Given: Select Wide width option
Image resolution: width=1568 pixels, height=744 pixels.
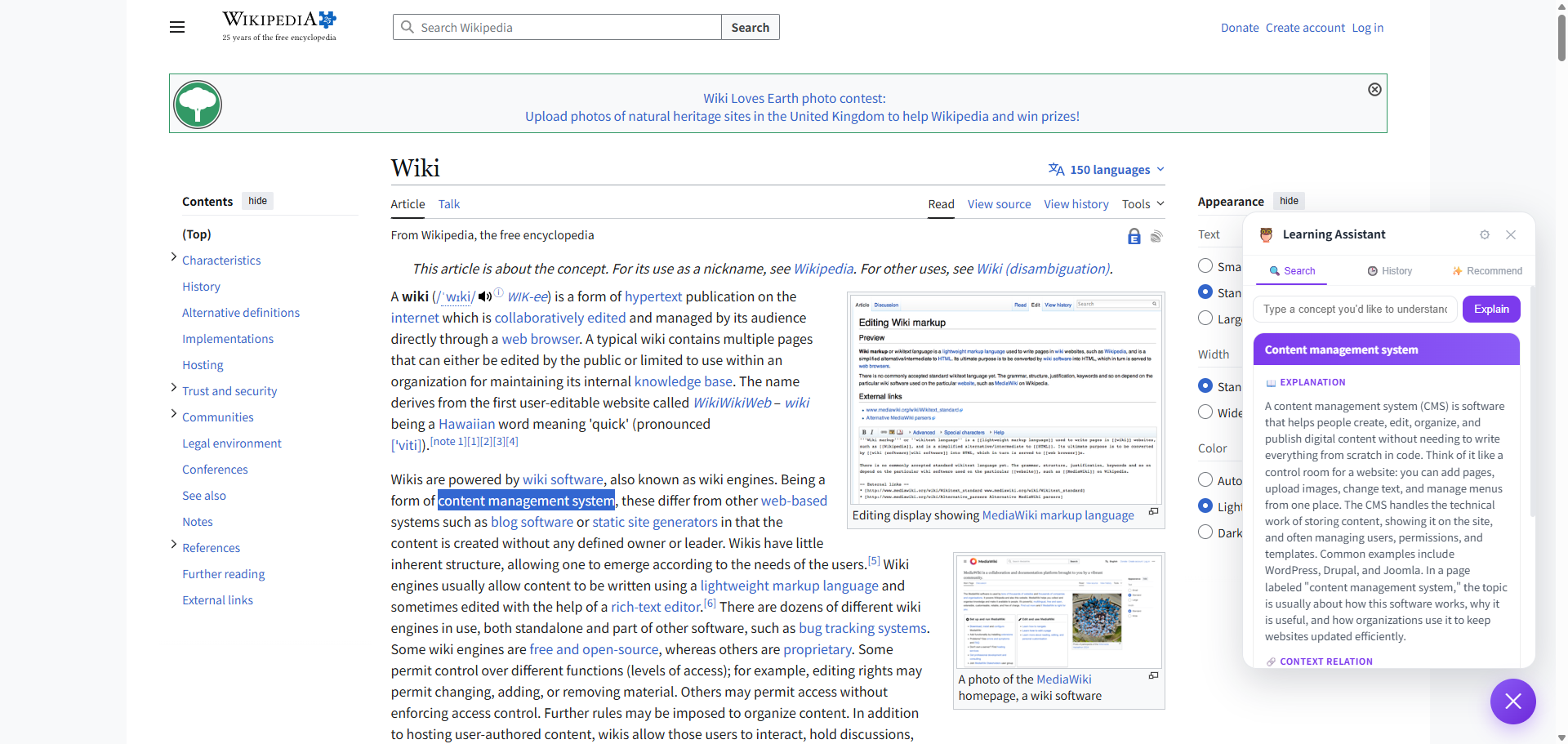Looking at the screenshot, I should coord(1205,412).
